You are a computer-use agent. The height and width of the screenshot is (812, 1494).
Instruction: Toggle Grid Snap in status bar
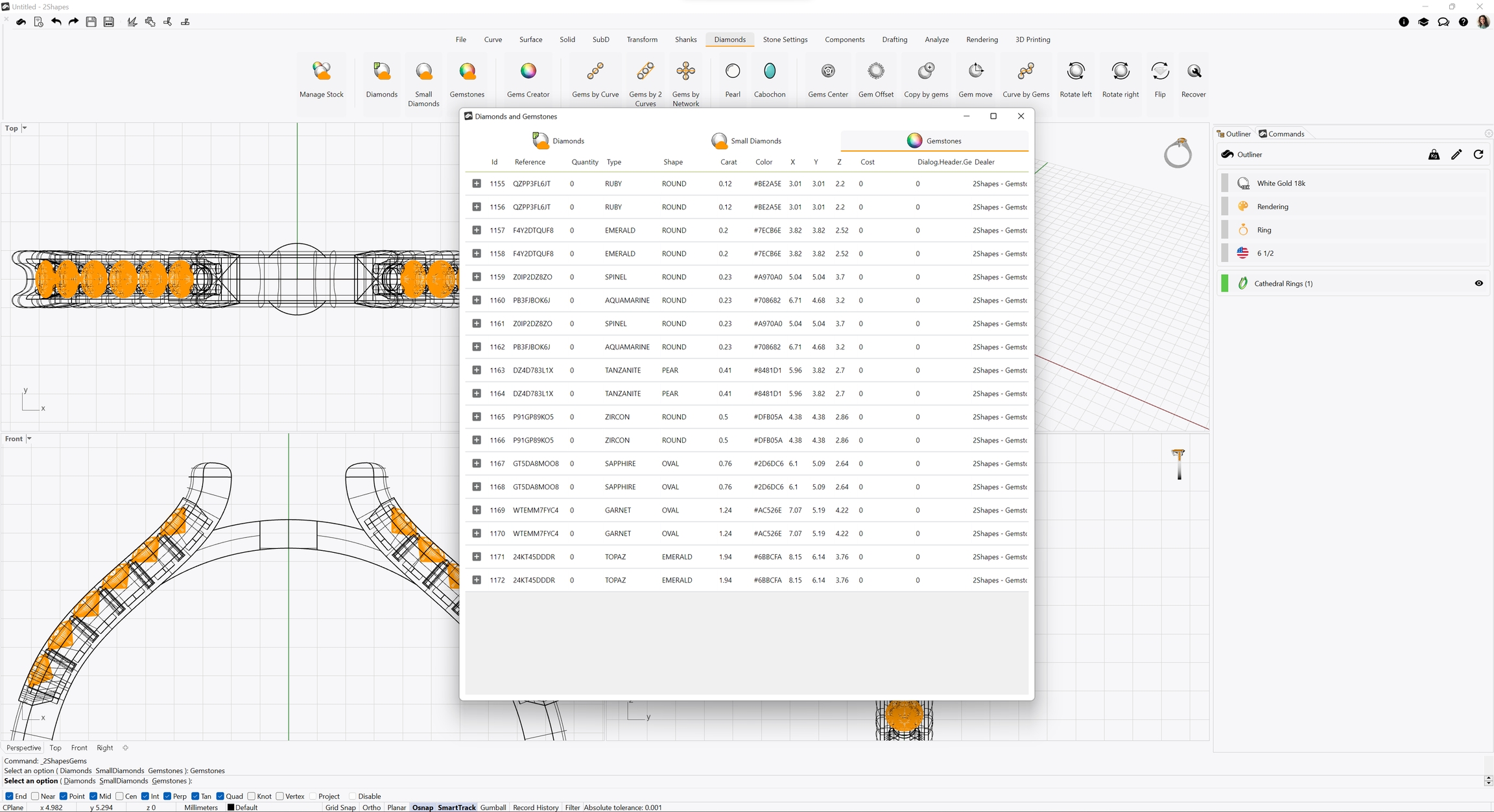coord(340,807)
